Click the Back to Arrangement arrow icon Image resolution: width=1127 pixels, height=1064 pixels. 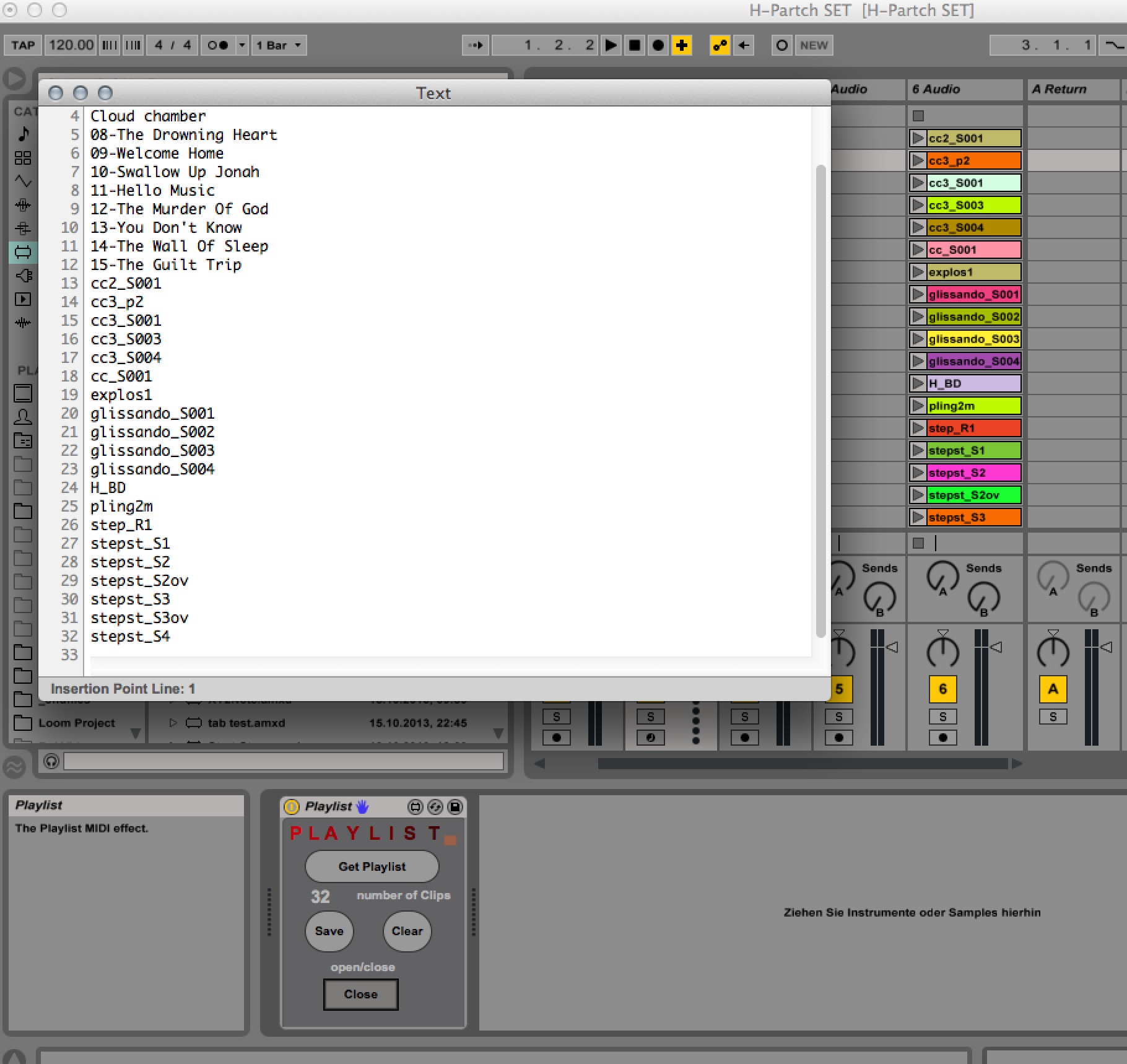tap(744, 45)
